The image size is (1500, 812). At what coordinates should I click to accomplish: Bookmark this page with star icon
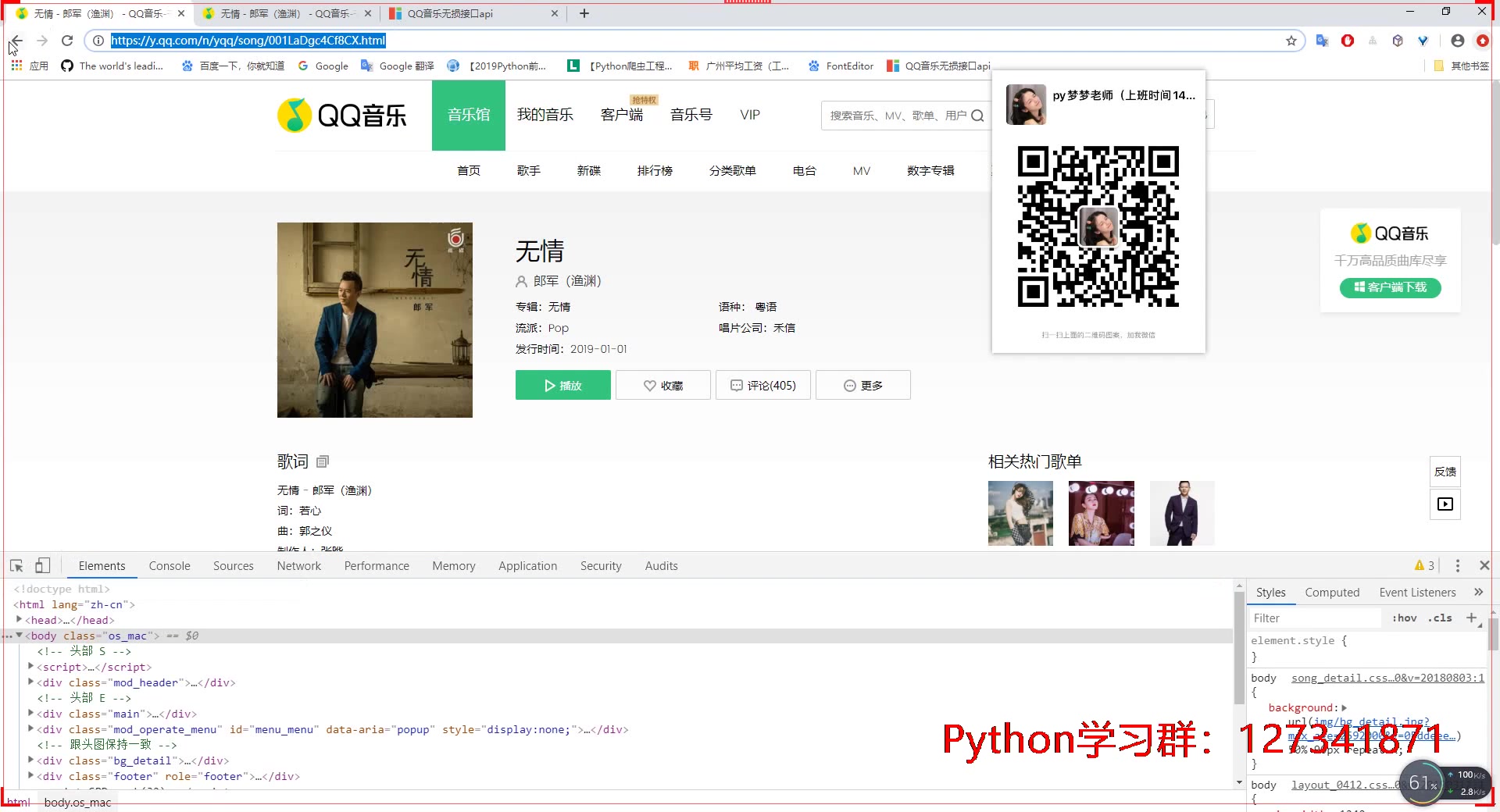point(1291,41)
